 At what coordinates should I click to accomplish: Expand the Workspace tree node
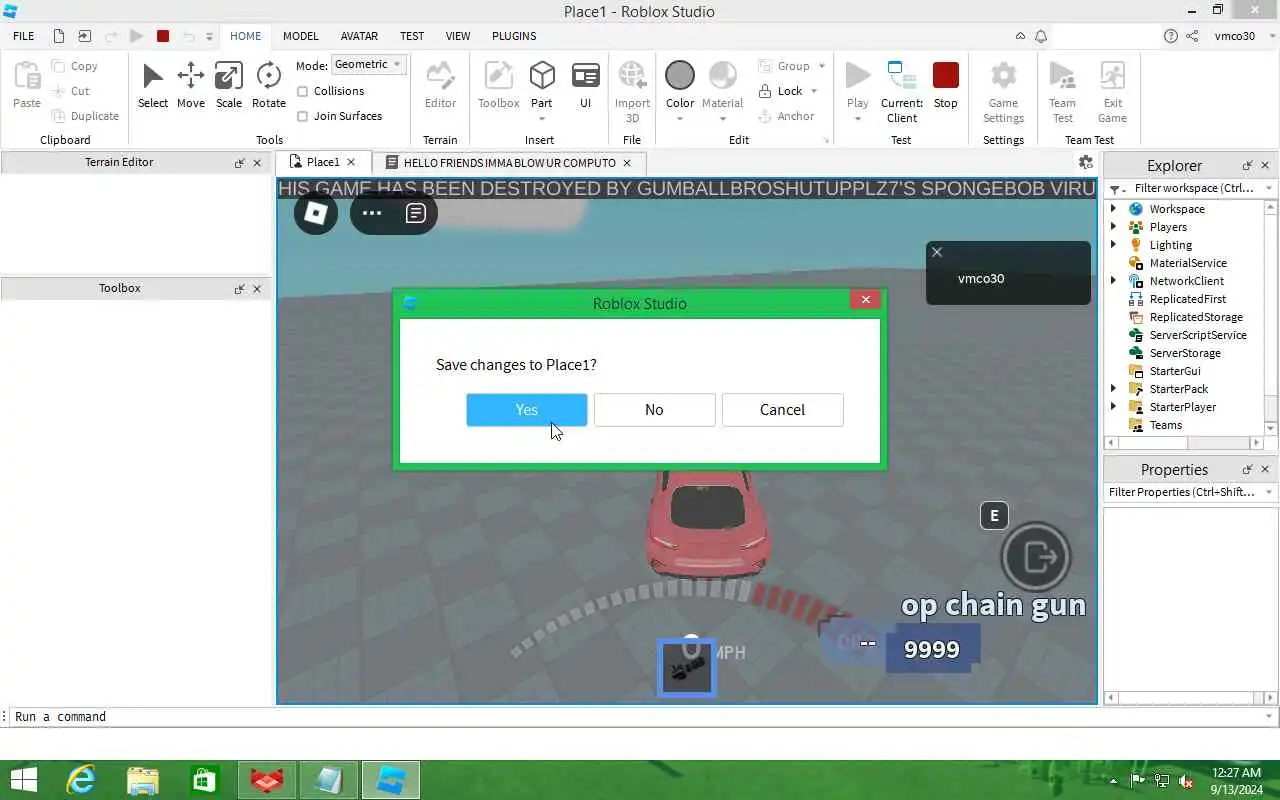point(1113,209)
